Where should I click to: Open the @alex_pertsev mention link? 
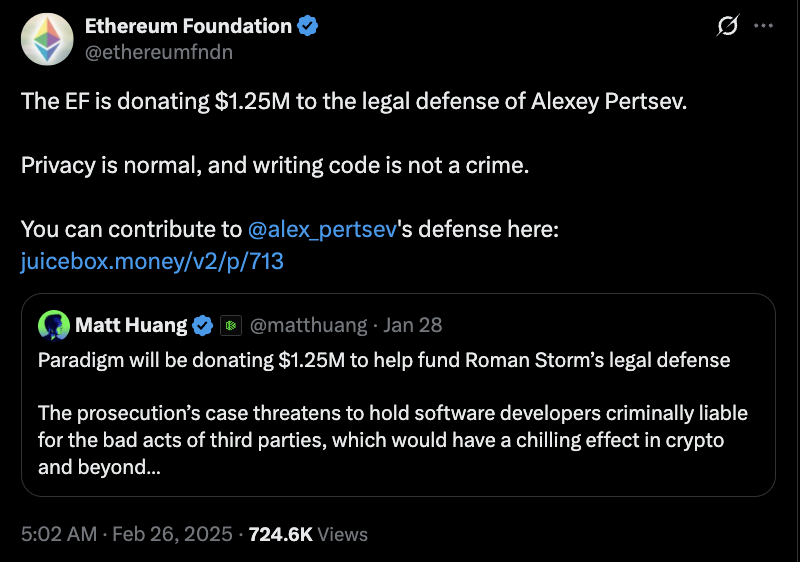click(x=322, y=229)
